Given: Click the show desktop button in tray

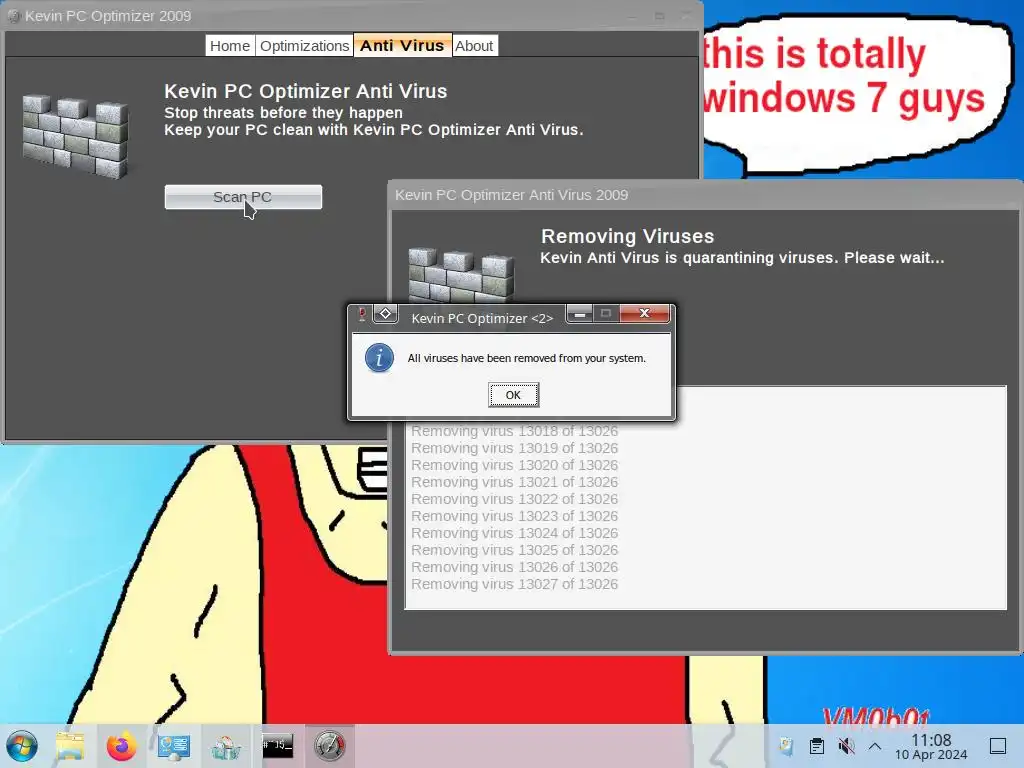Looking at the screenshot, I should point(998,746).
